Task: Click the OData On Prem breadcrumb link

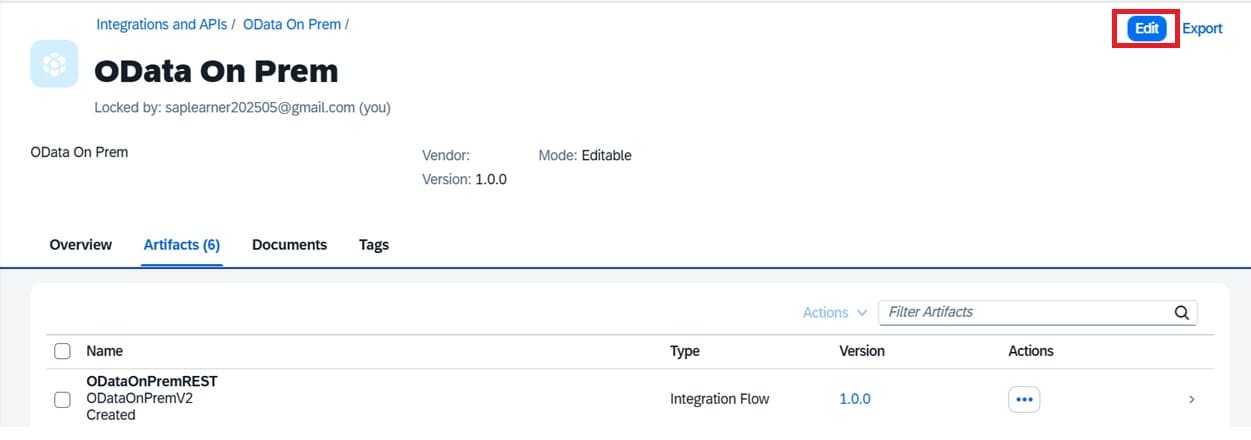Action: point(291,24)
